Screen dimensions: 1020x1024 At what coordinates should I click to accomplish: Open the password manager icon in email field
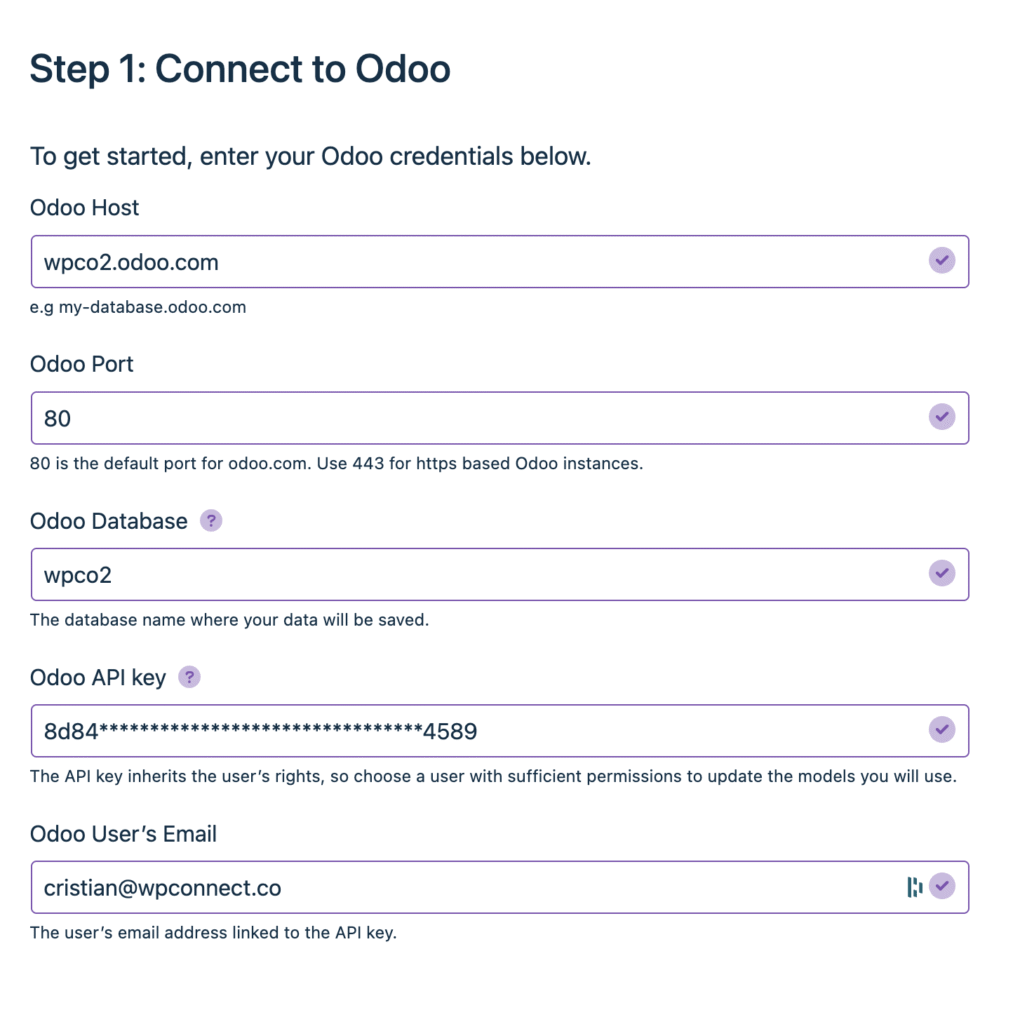coord(914,886)
